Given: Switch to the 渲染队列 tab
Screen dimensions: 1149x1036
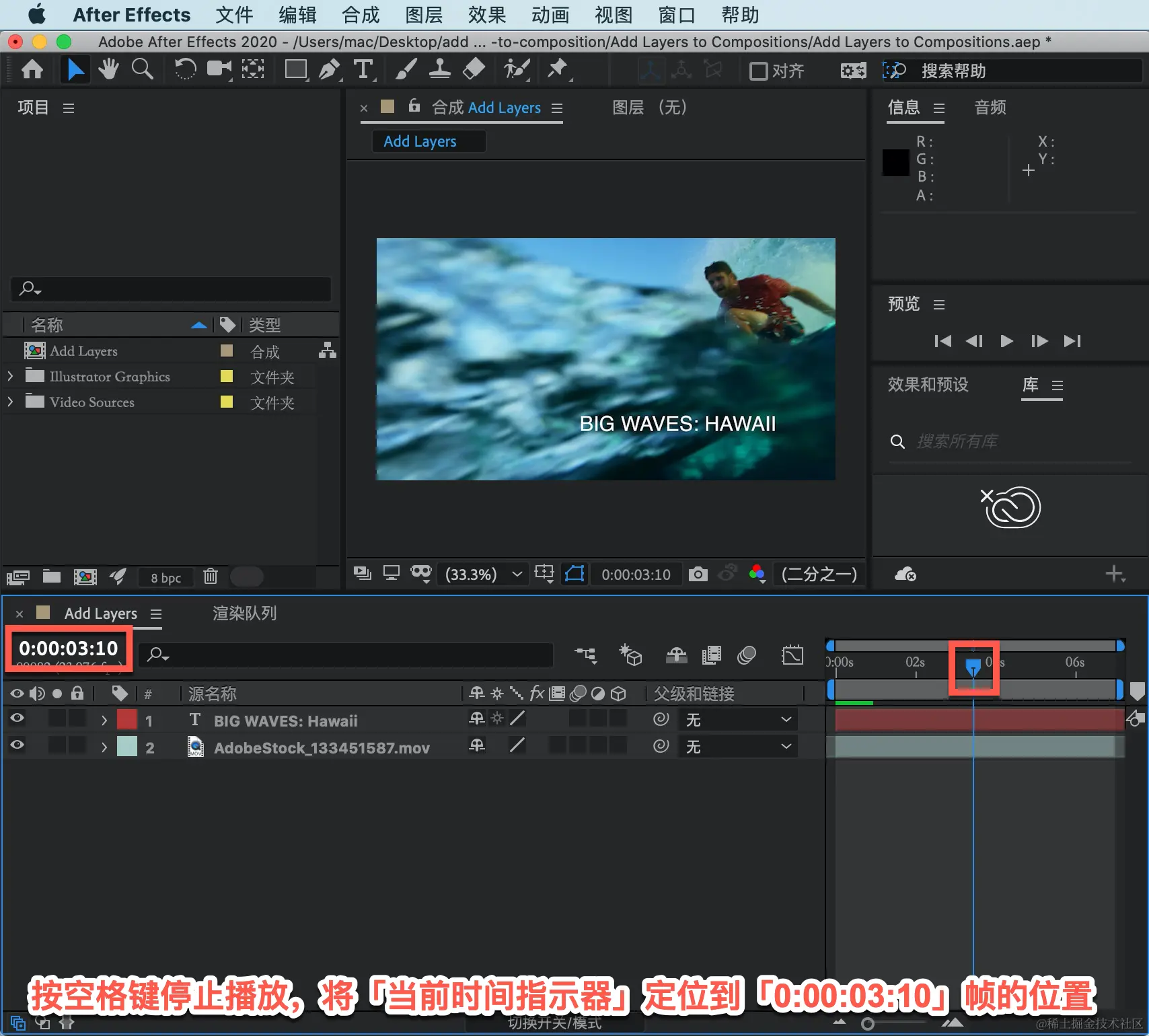Looking at the screenshot, I should [x=245, y=613].
